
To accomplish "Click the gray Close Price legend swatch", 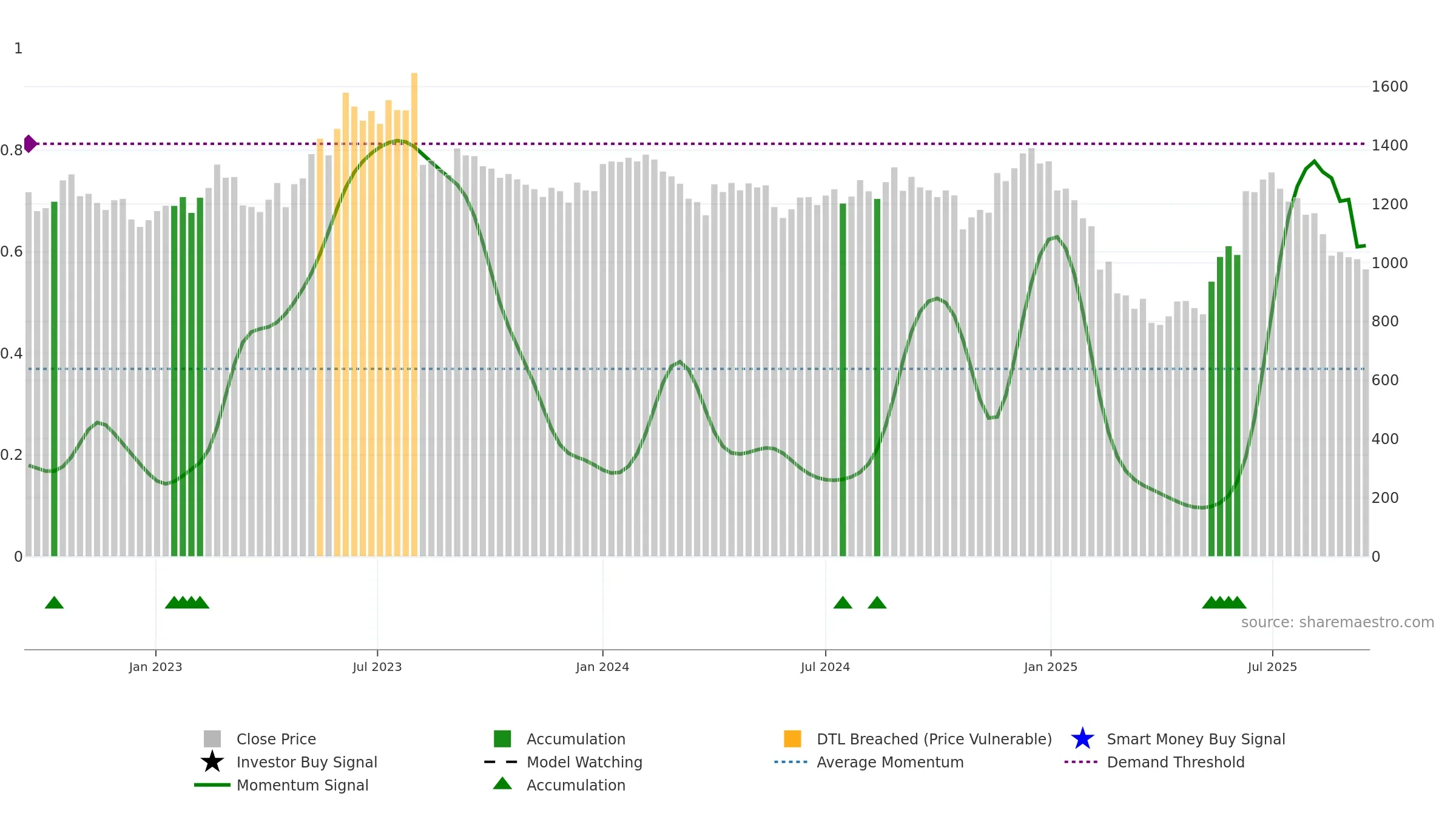I will [212, 739].
